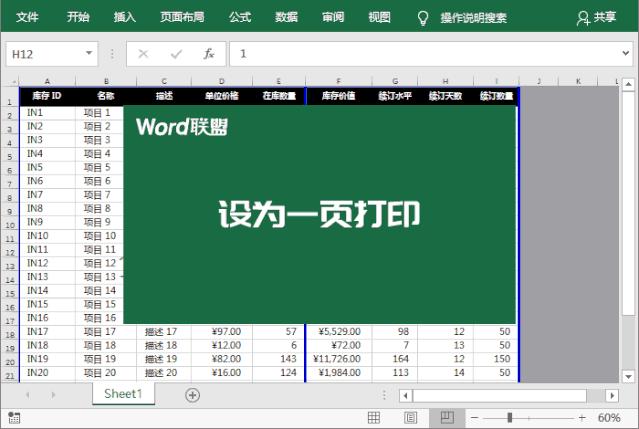639x429 pixels.
Task: Click the 库存价值 header cell
Action: 339,96
